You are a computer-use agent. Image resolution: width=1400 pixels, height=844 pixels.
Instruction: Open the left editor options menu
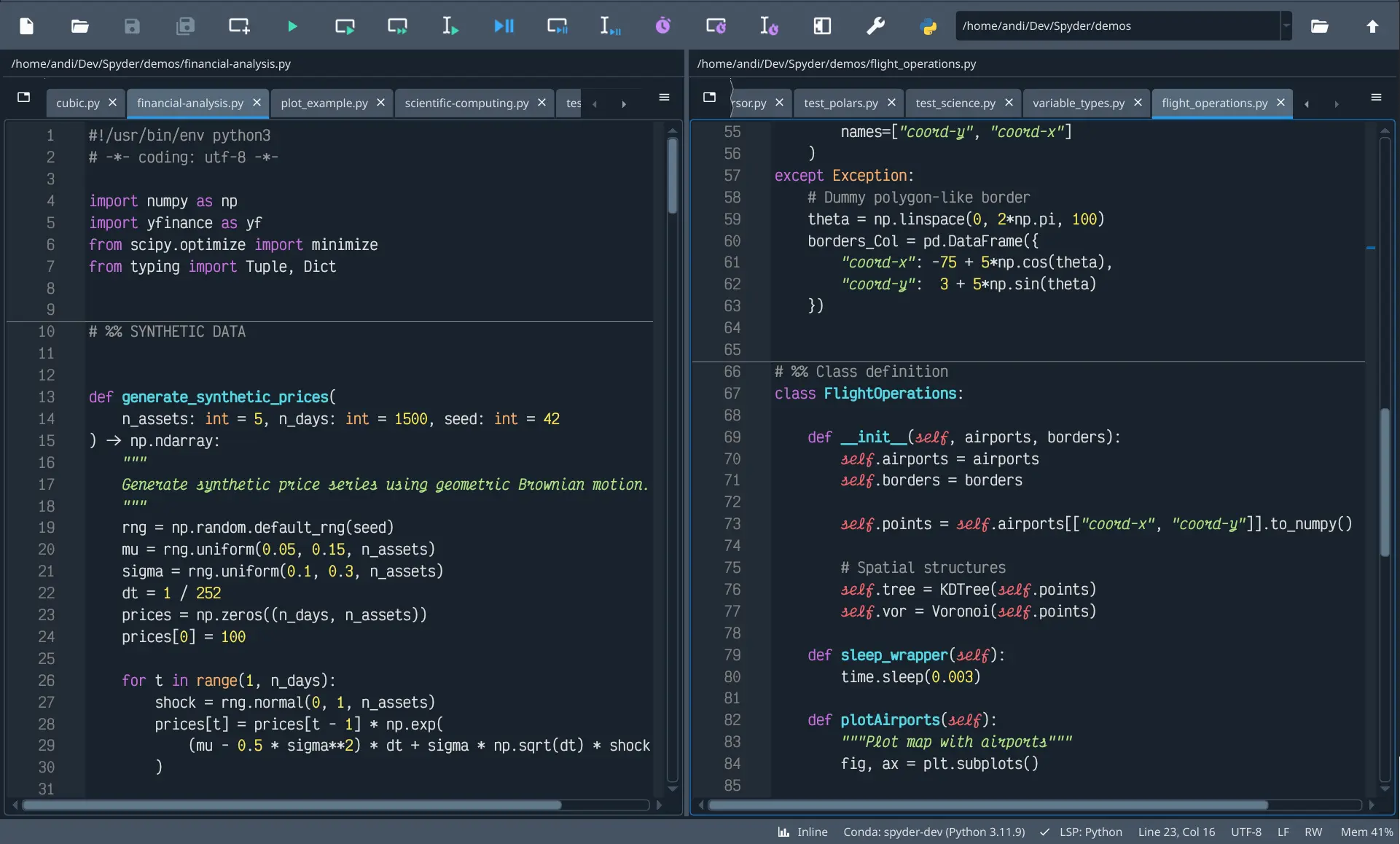pos(664,97)
